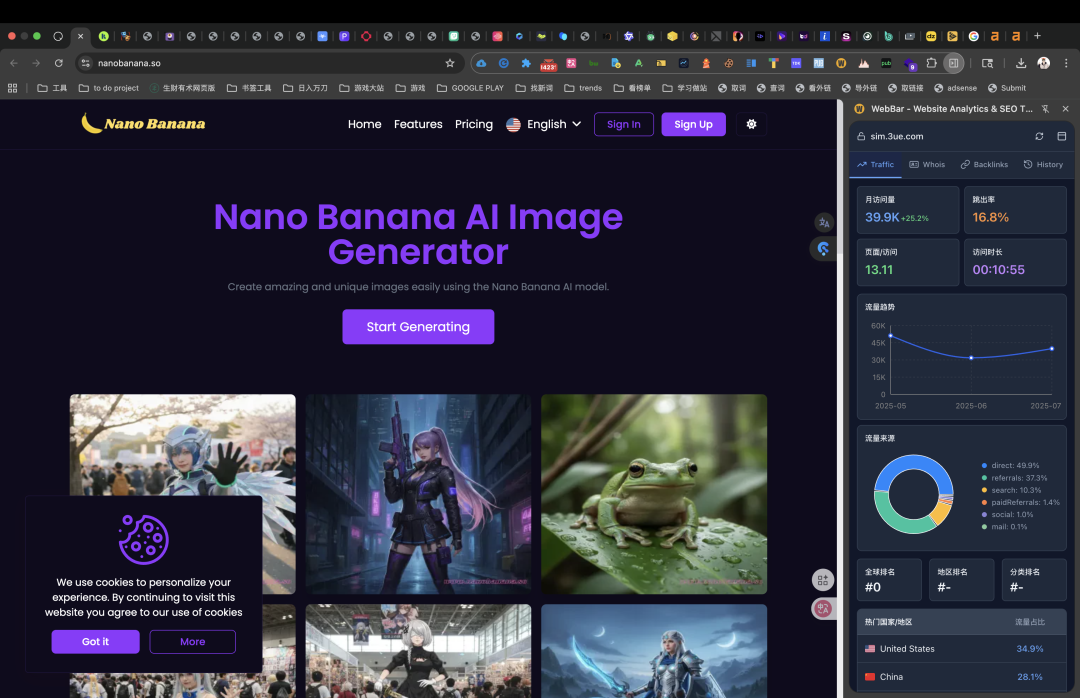Open the Submit bookmark
This screenshot has height=698, width=1080.
(1007, 88)
